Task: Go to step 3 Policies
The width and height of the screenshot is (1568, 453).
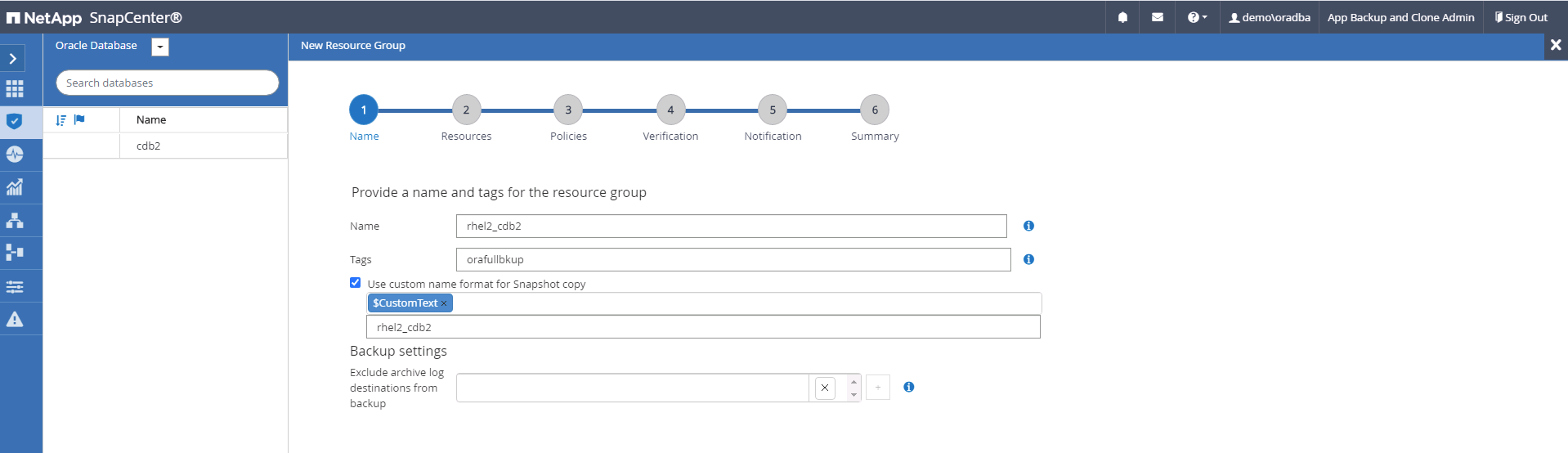Action: click(568, 110)
